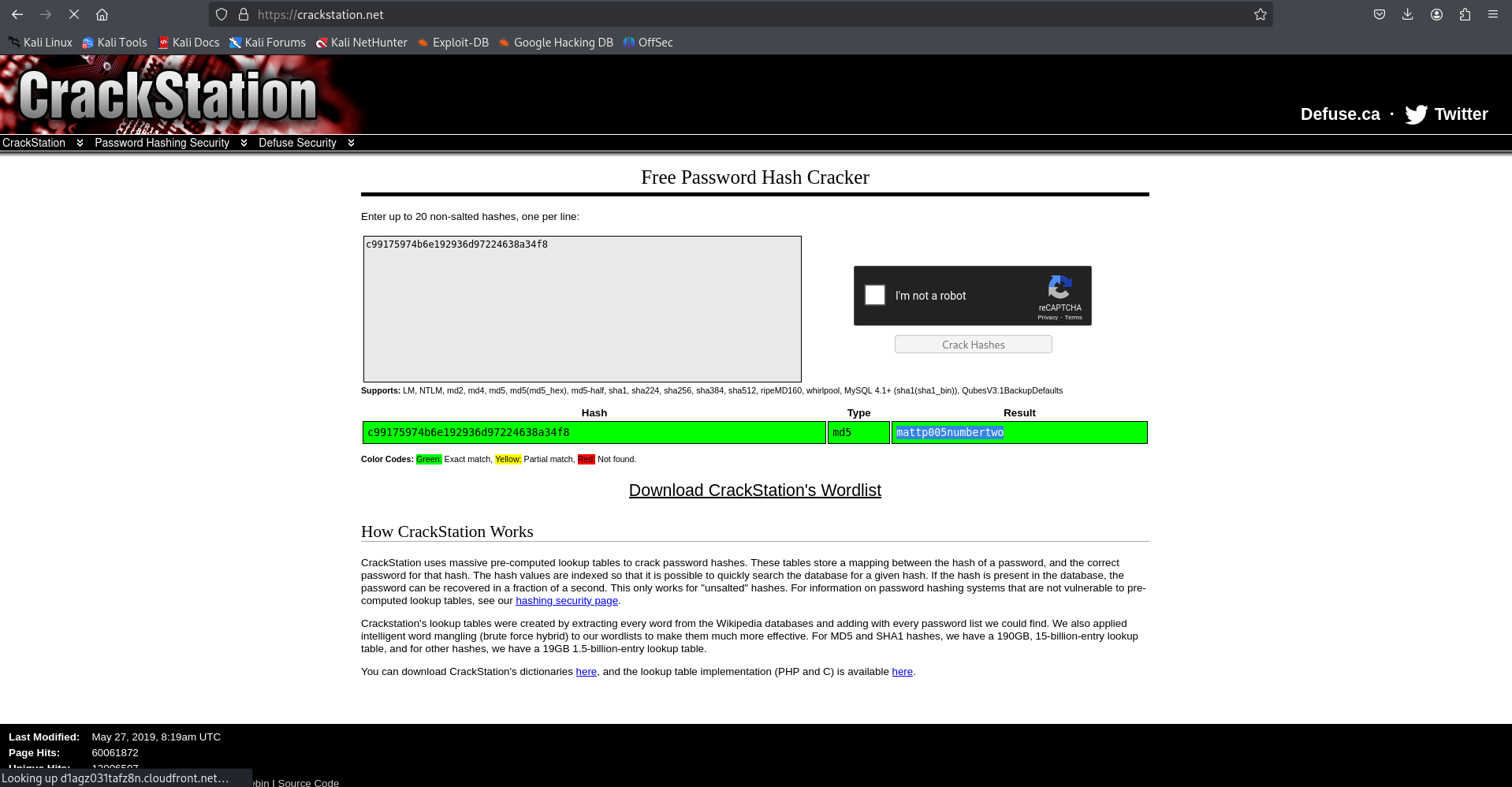
Task: Select the green exact match color swatch
Action: point(428,459)
